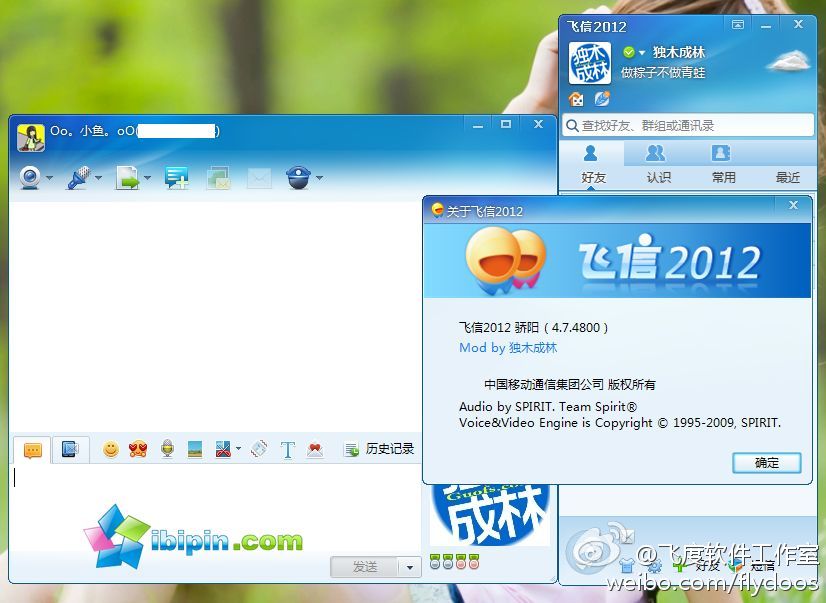The width and height of the screenshot is (826, 603).
Task: Record a voice clip with the microphone icon
Action: pos(168,449)
